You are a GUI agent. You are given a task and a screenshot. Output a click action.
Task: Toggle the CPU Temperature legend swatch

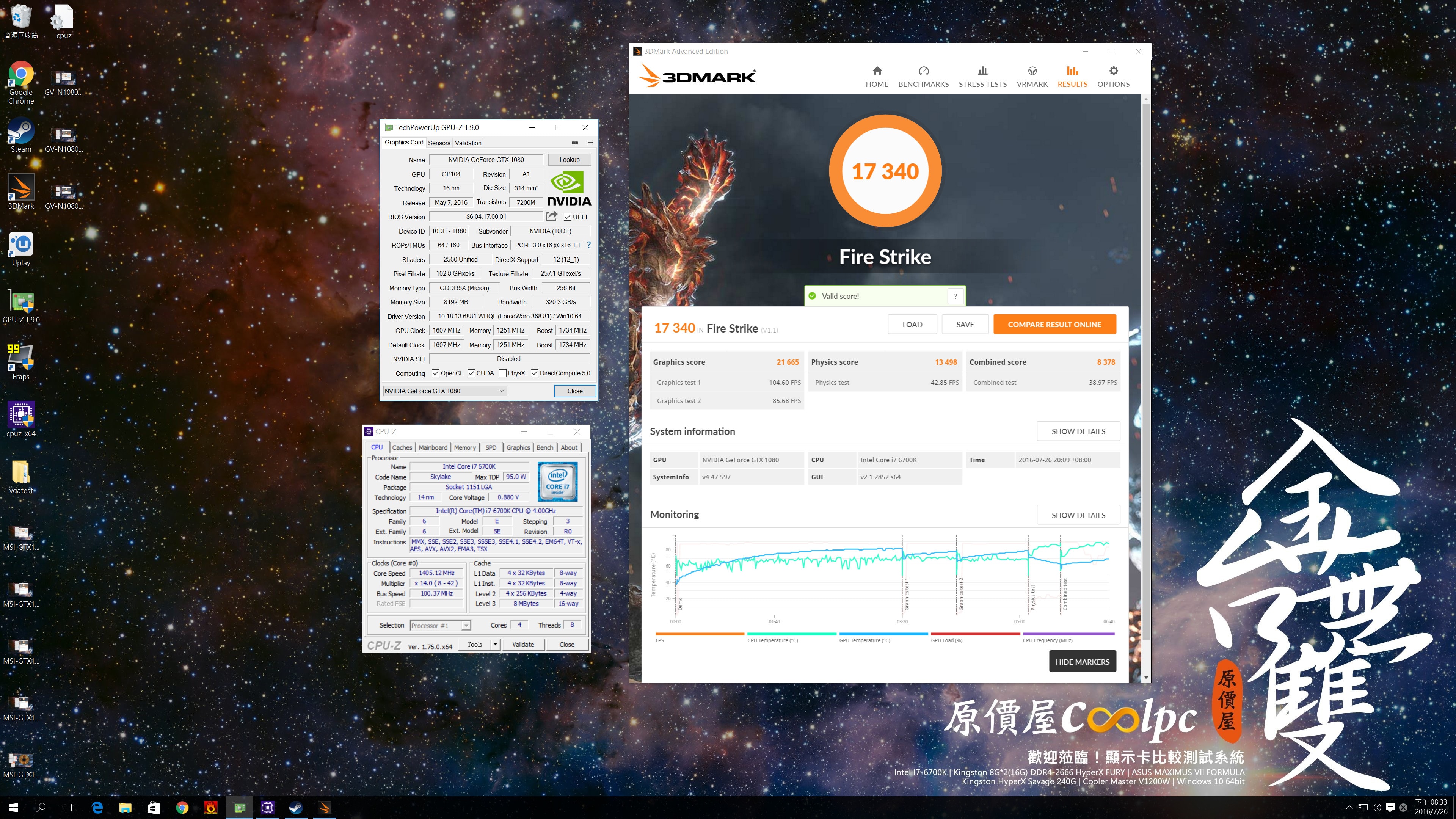pyautogui.click(x=791, y=634)
